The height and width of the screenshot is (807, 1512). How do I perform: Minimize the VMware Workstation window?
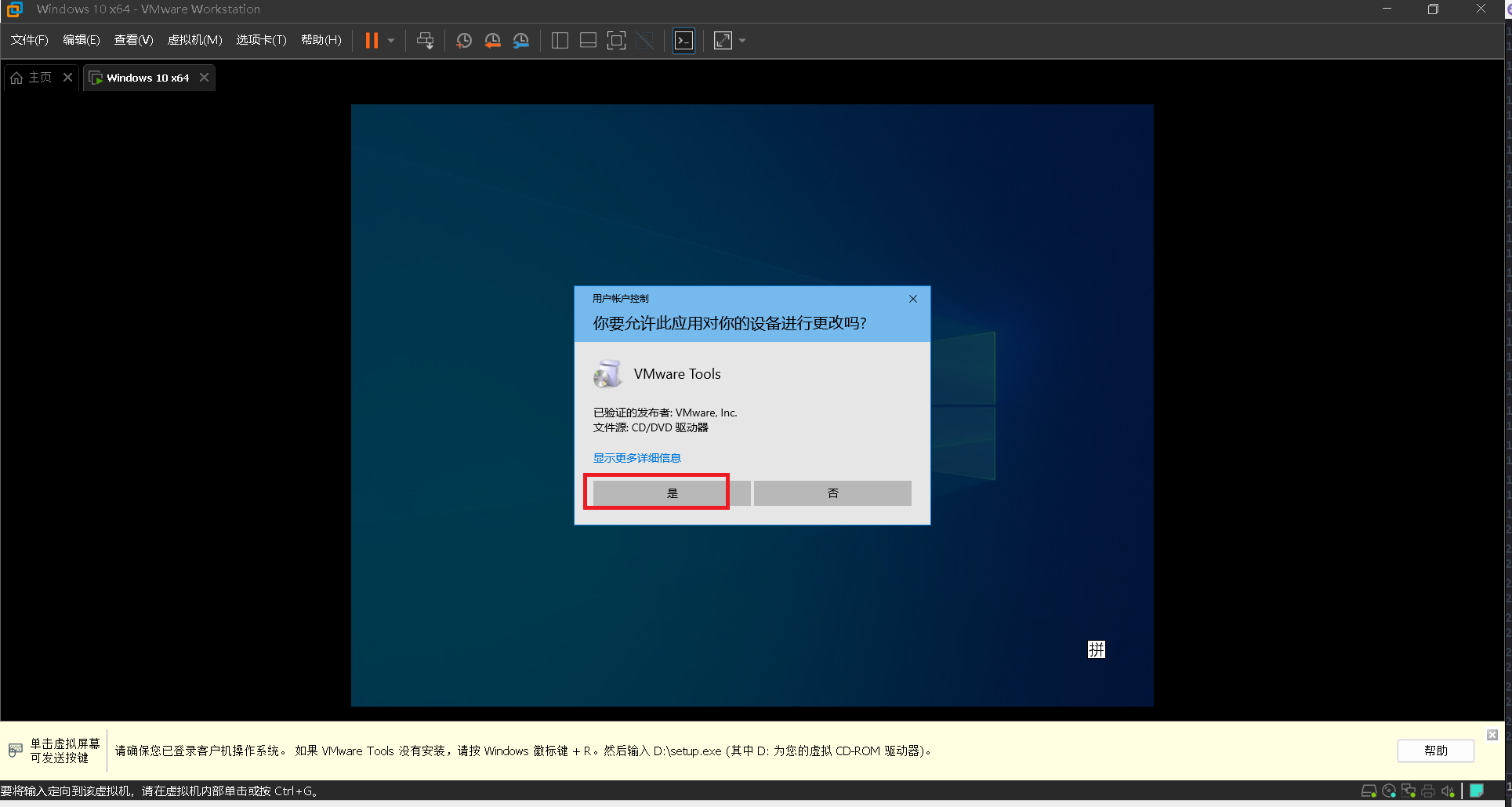(x=1387, y=9)
